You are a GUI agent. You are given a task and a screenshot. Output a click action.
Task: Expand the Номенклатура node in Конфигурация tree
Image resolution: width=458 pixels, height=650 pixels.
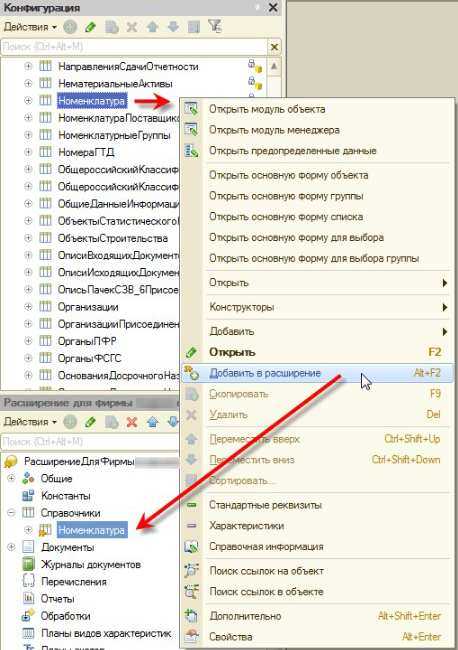[x=28, y=100]
